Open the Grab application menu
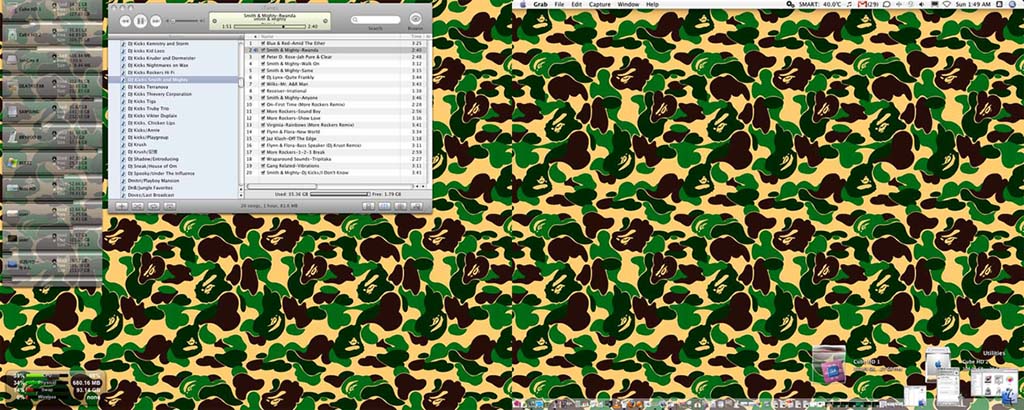Screen dimensions: 1024x410 pyautogui.click(x=540, y=4)
